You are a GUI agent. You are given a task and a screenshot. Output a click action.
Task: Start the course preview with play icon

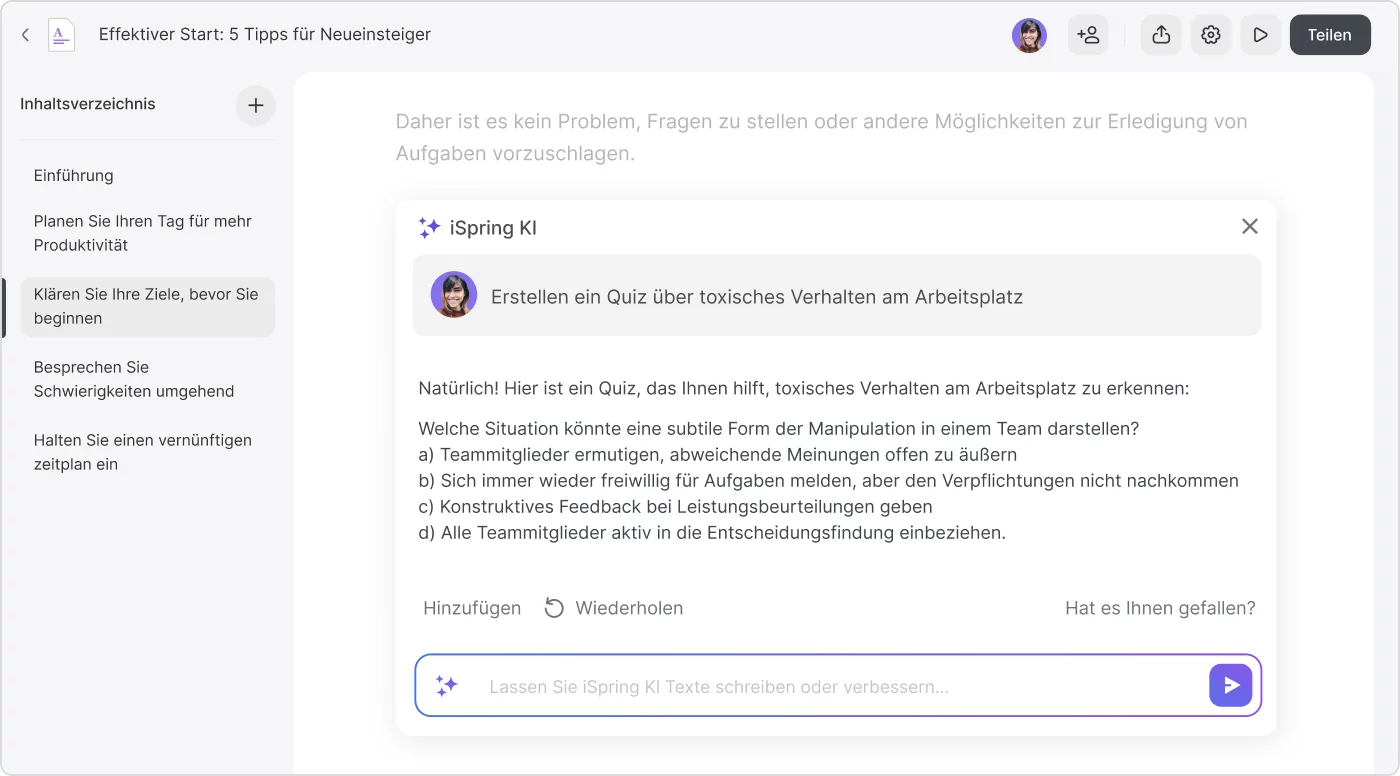1260,34
